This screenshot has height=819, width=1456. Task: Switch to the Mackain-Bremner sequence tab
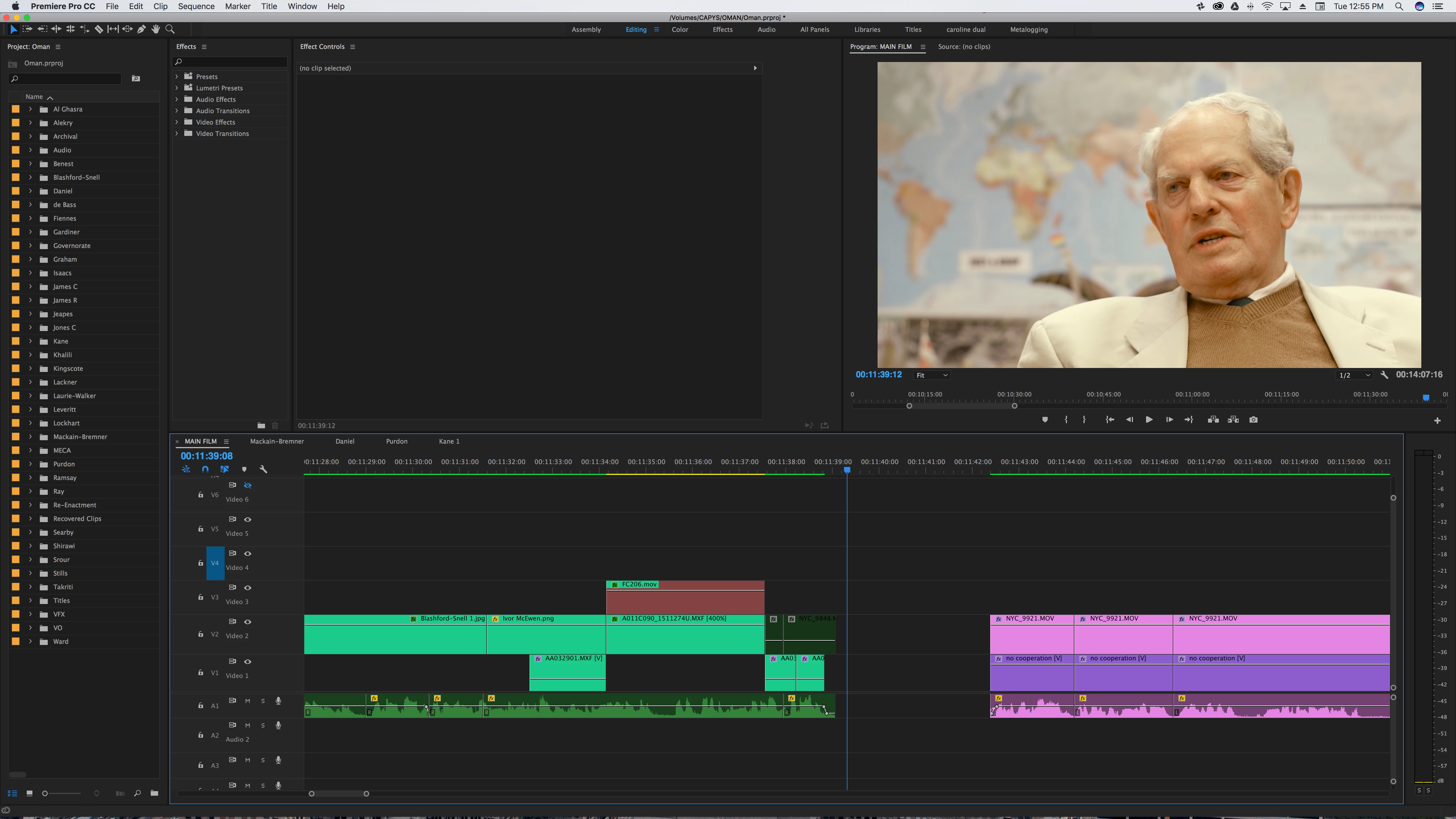277,441
